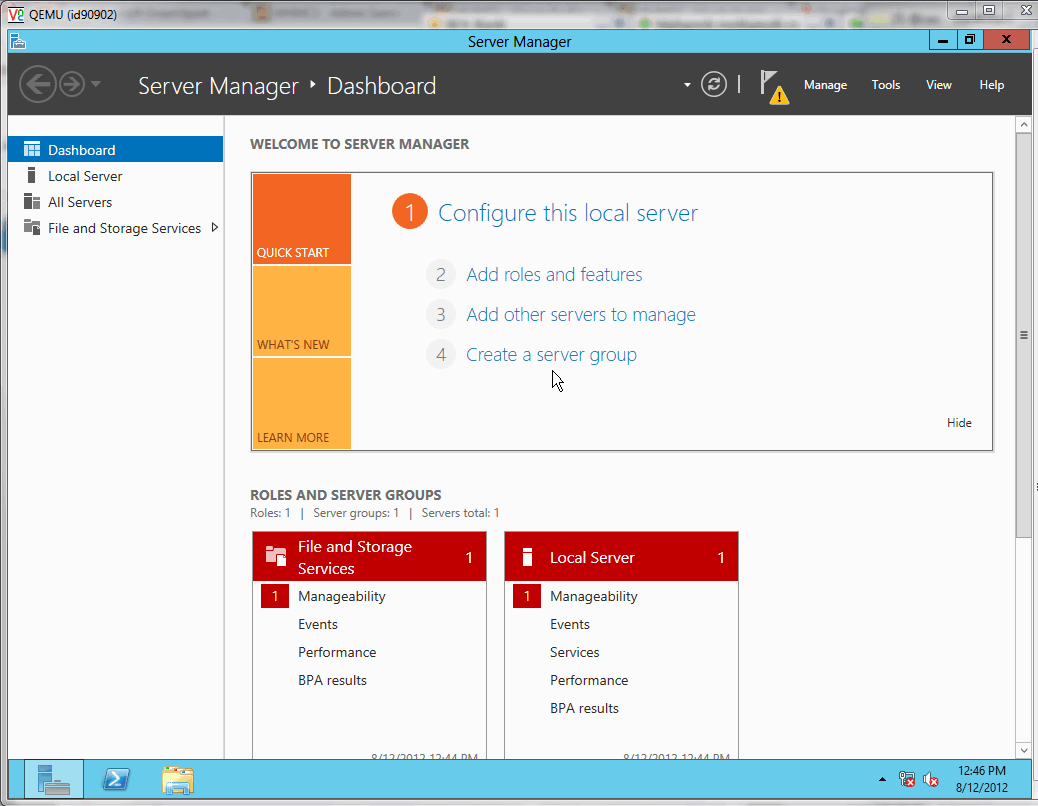Click Create a server group link
The image size is (1038, 806).
pos(551,355)
